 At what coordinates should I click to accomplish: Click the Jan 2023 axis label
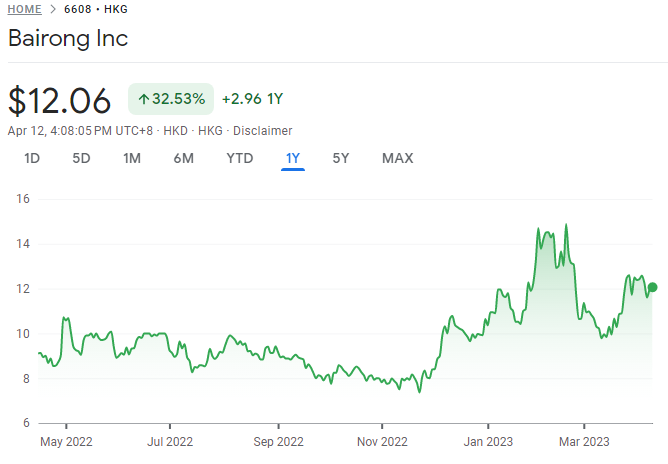(488, 442)
